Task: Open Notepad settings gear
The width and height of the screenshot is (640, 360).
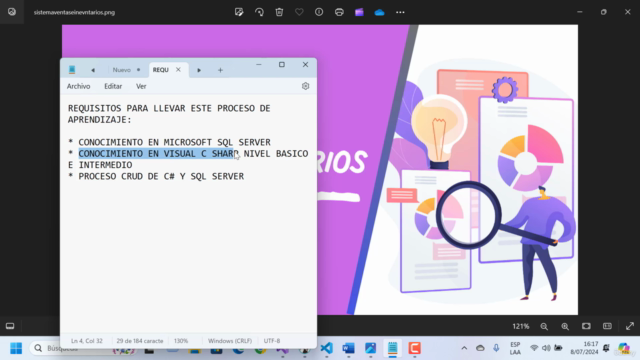Action: tap(305, 86)
